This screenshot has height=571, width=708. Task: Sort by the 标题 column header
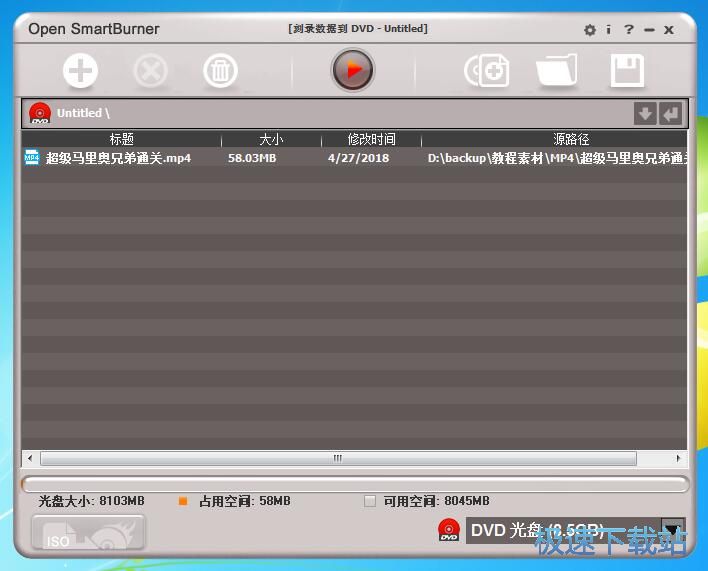click(x=121, y=139)
